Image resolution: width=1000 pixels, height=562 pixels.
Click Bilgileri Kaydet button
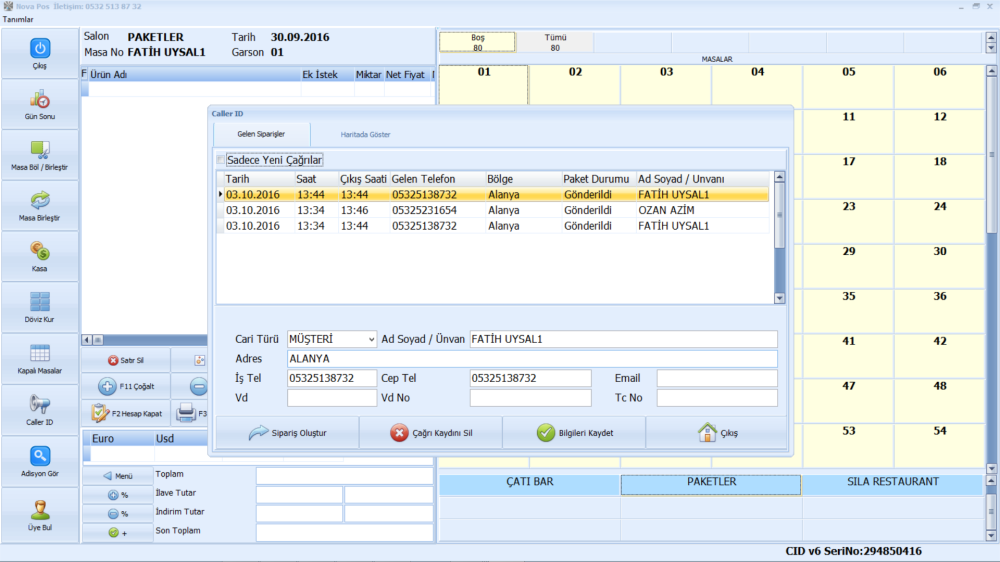tap(574, 433)
